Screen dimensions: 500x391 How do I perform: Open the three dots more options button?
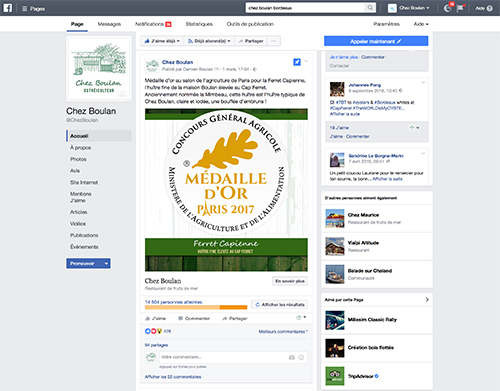[274, 41]
